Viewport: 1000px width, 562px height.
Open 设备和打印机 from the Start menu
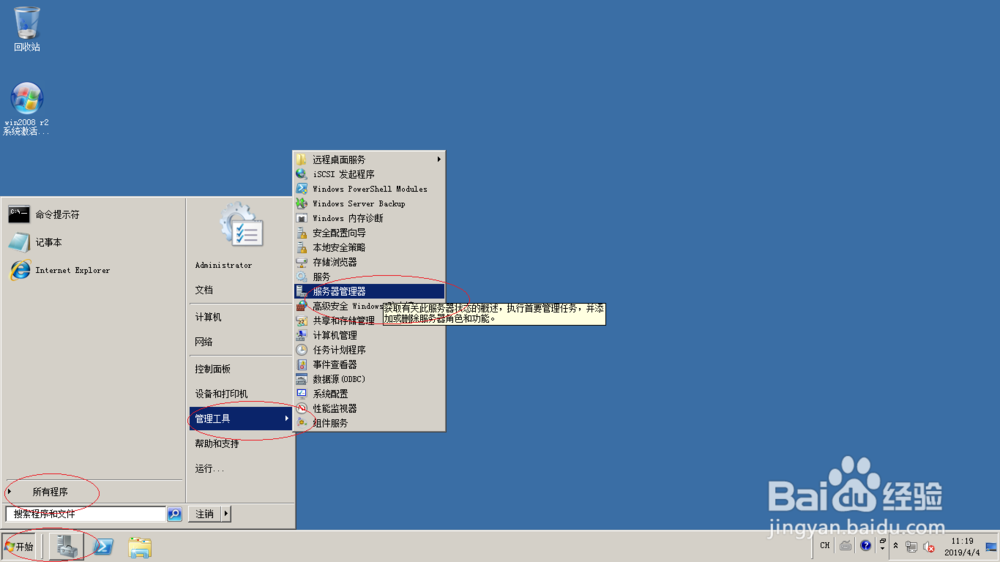tap(241, 394)
